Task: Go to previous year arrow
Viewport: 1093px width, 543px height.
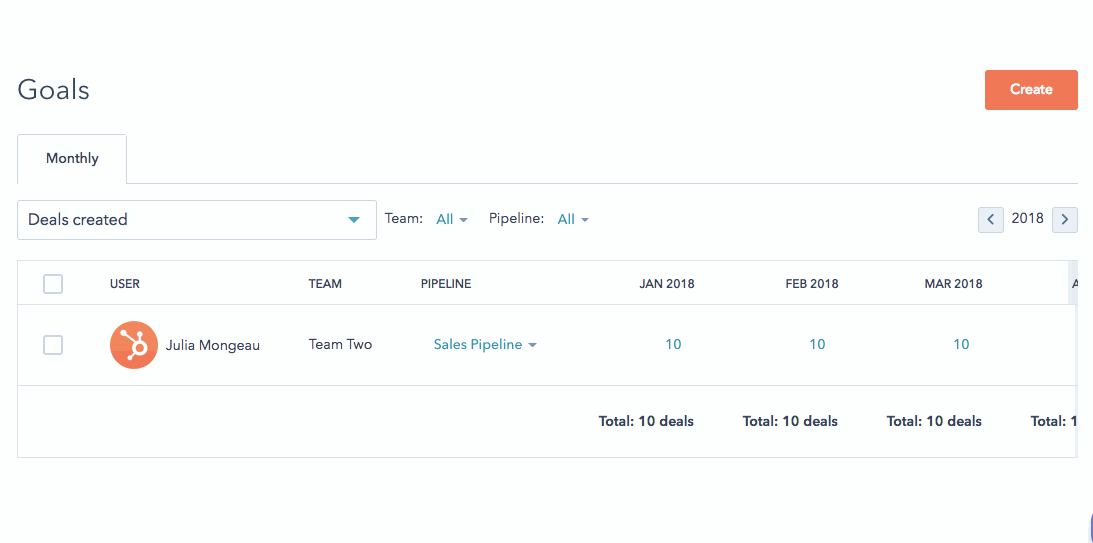Action: (991, 220)
